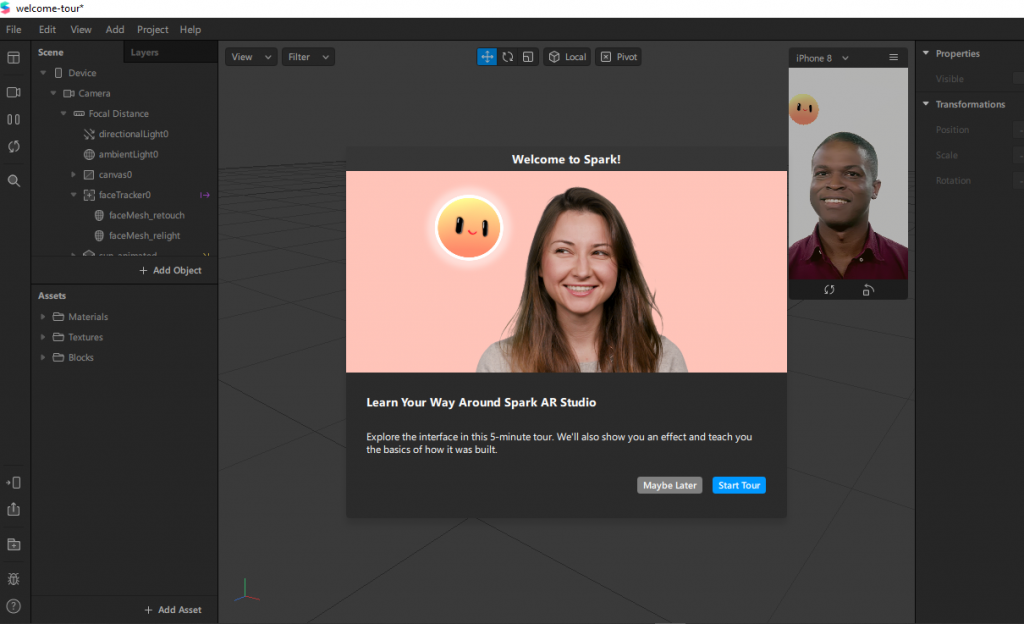Click the bug report icon
This screenshot has height=624, width=1024.
14,579
